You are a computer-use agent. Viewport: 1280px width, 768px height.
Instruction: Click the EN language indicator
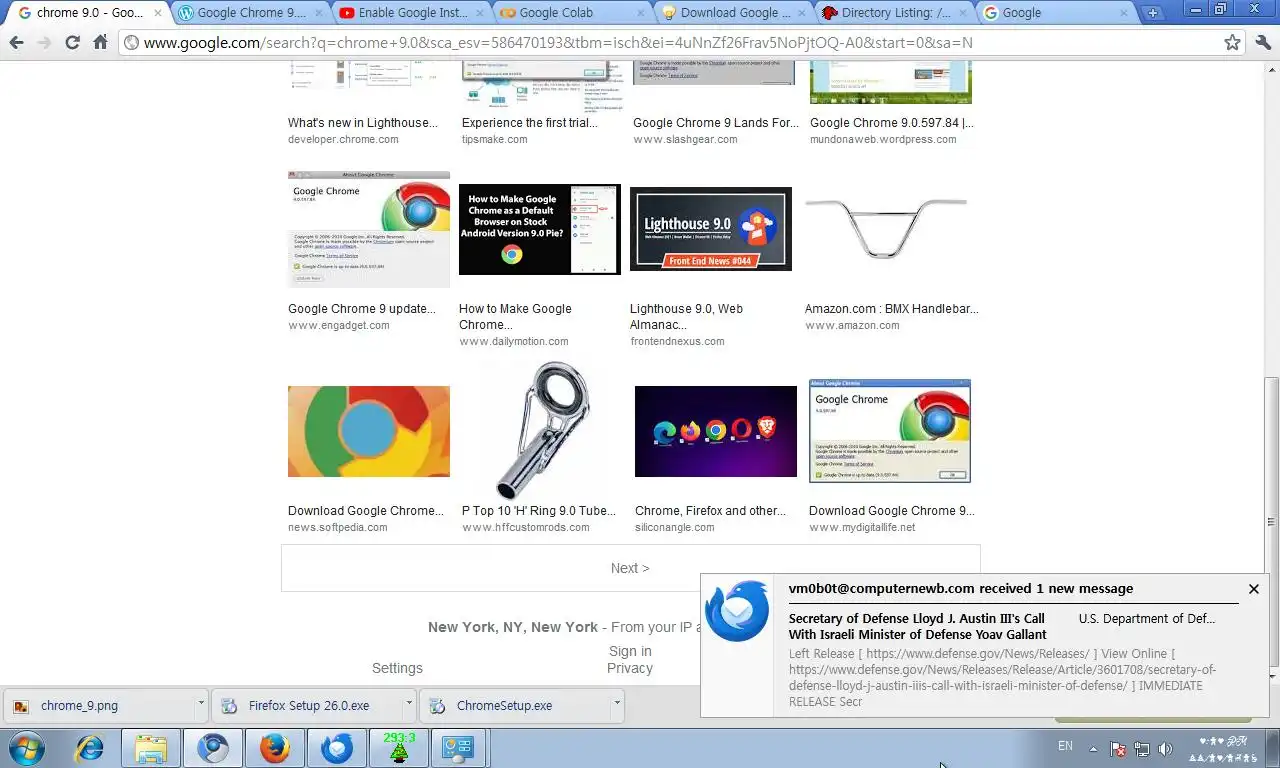coord(1065,746)
